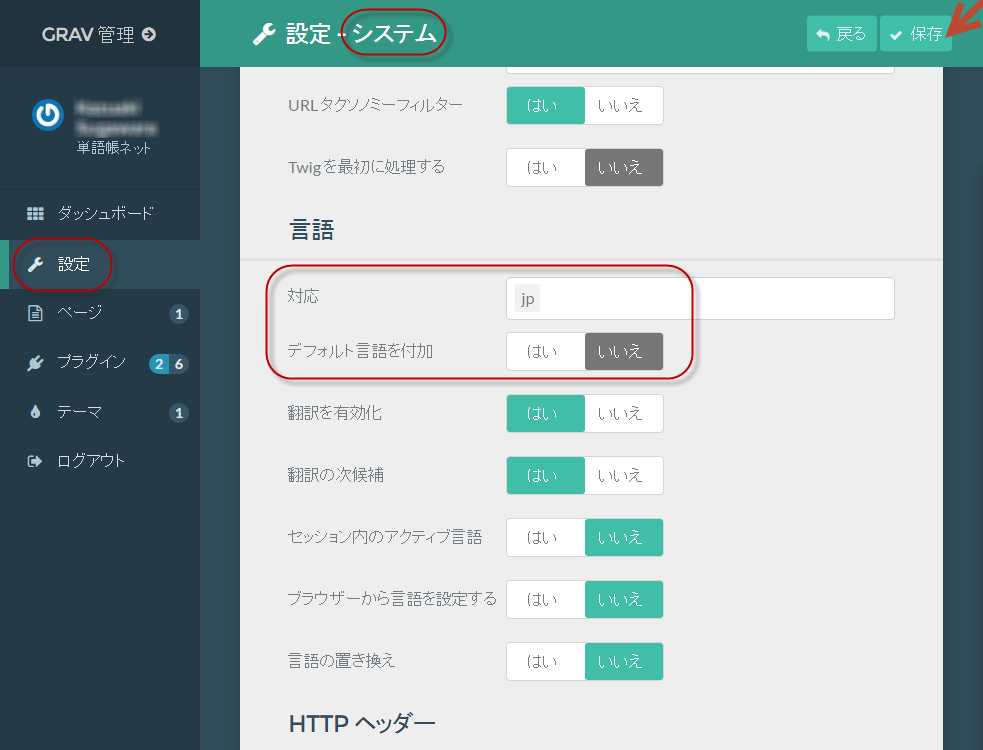Open the プラグイン menu item
983x750 pixels.
click(x=92, y=363)
